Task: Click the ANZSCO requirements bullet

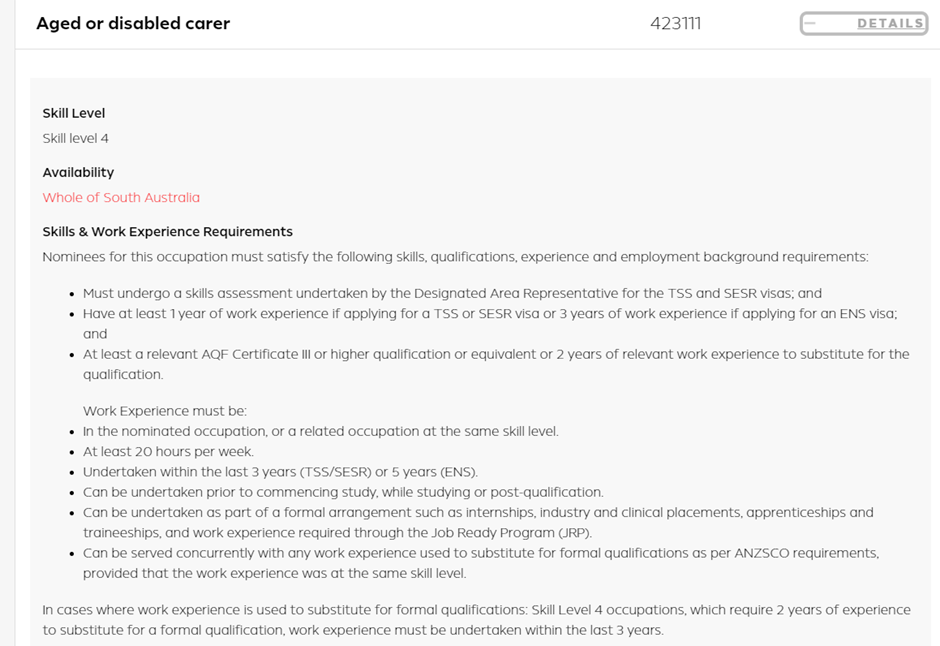Action: 481,563
